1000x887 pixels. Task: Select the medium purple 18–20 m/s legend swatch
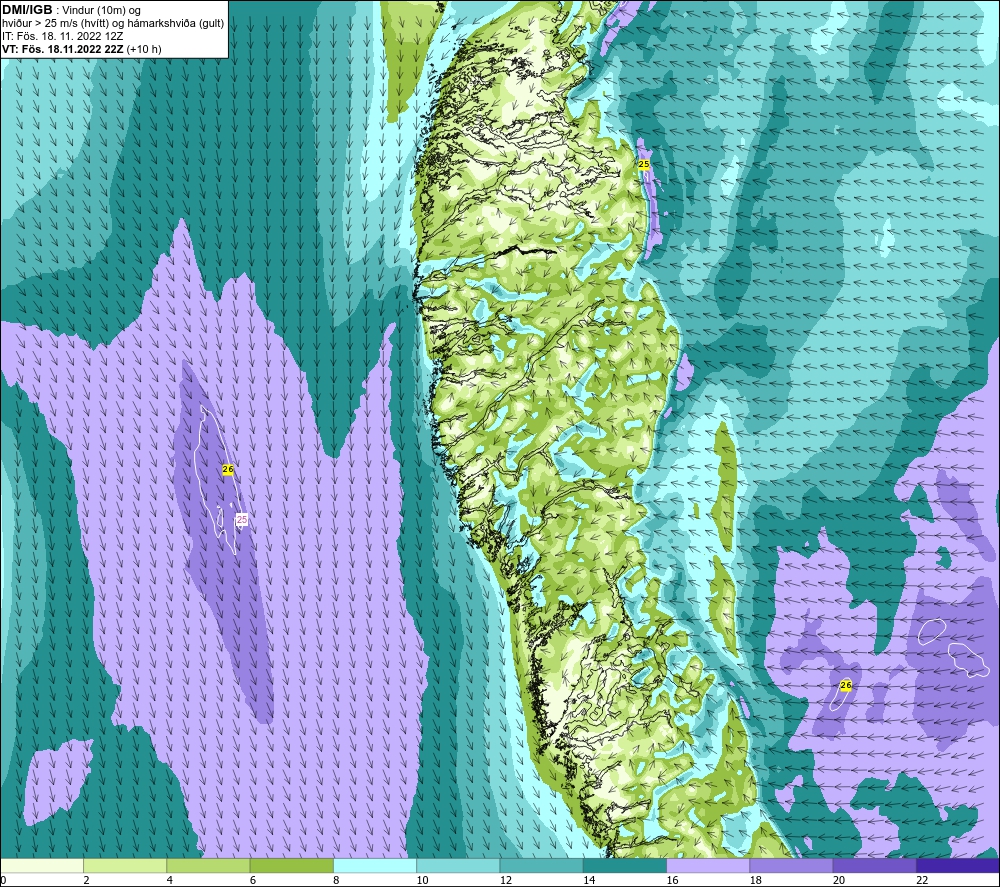791,866
